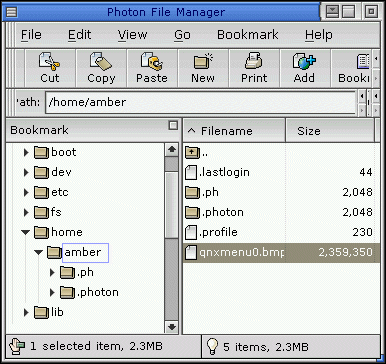The height and width of the screenshot is (364, 386).
Task: Click the light bulb icon in status bar
Action: [212, 347]
